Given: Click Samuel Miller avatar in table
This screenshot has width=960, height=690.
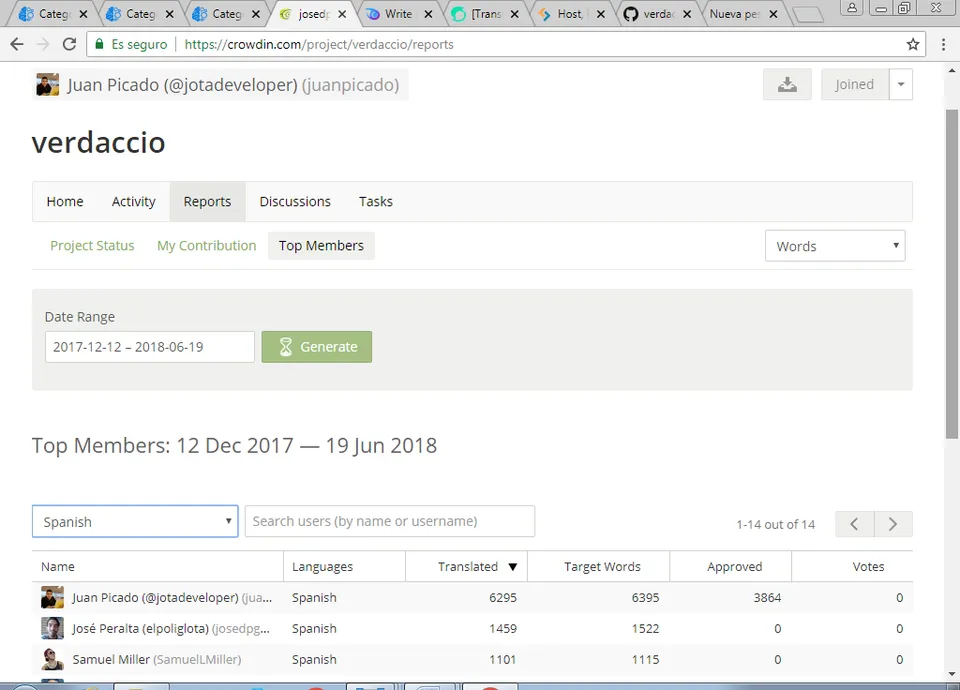Looking at the screenshot, I should pyautogui.click(x=52, y=659).
